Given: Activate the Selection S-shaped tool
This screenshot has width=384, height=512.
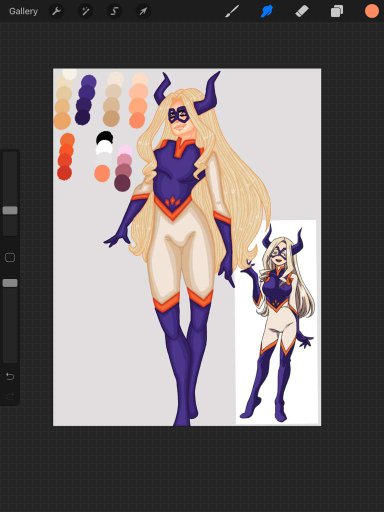Looking at the screenshot, I should tap(114, 11).
